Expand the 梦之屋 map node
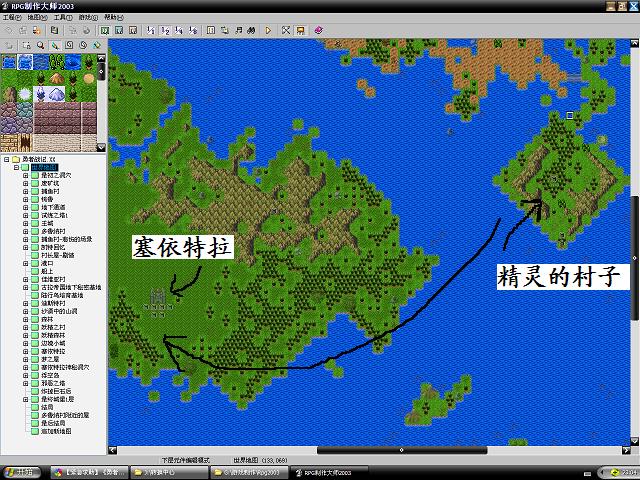This screenshot has width=640, height=480. click(x=26, y=359)
